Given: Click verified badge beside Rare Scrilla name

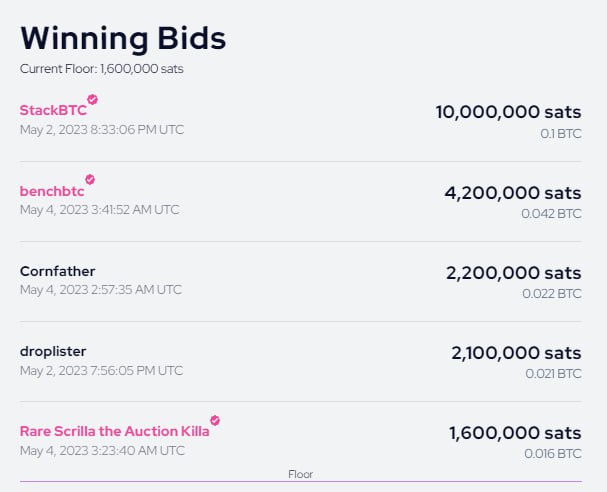Looking at the screenshot, I should pyautogui.click(x=215, y=420).
